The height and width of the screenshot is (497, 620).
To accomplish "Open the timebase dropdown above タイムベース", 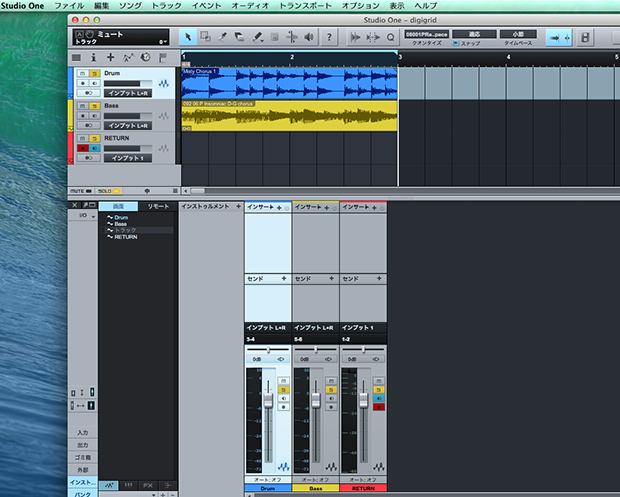I will pyautogui.click(x=518, y=34).
